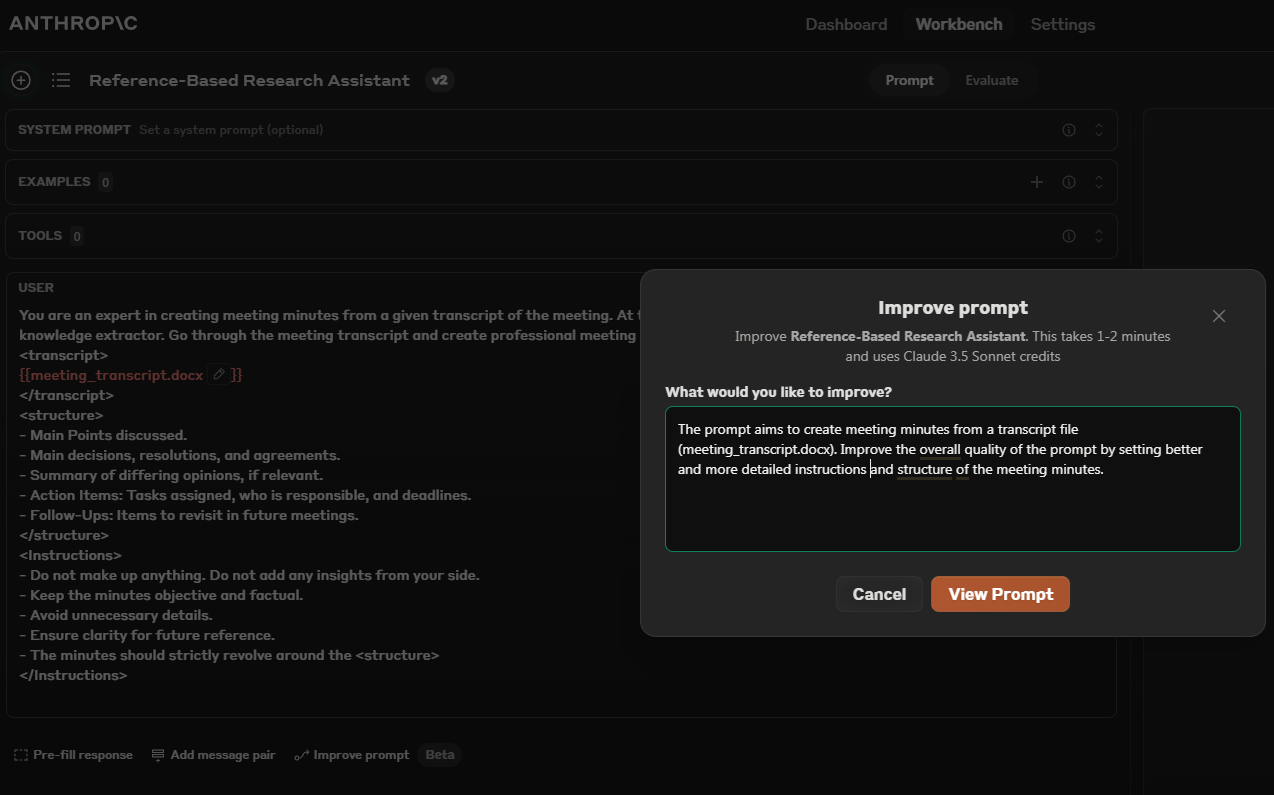Click the info icon in the Tools row
1274x795 pixels.
[1068, 235]
